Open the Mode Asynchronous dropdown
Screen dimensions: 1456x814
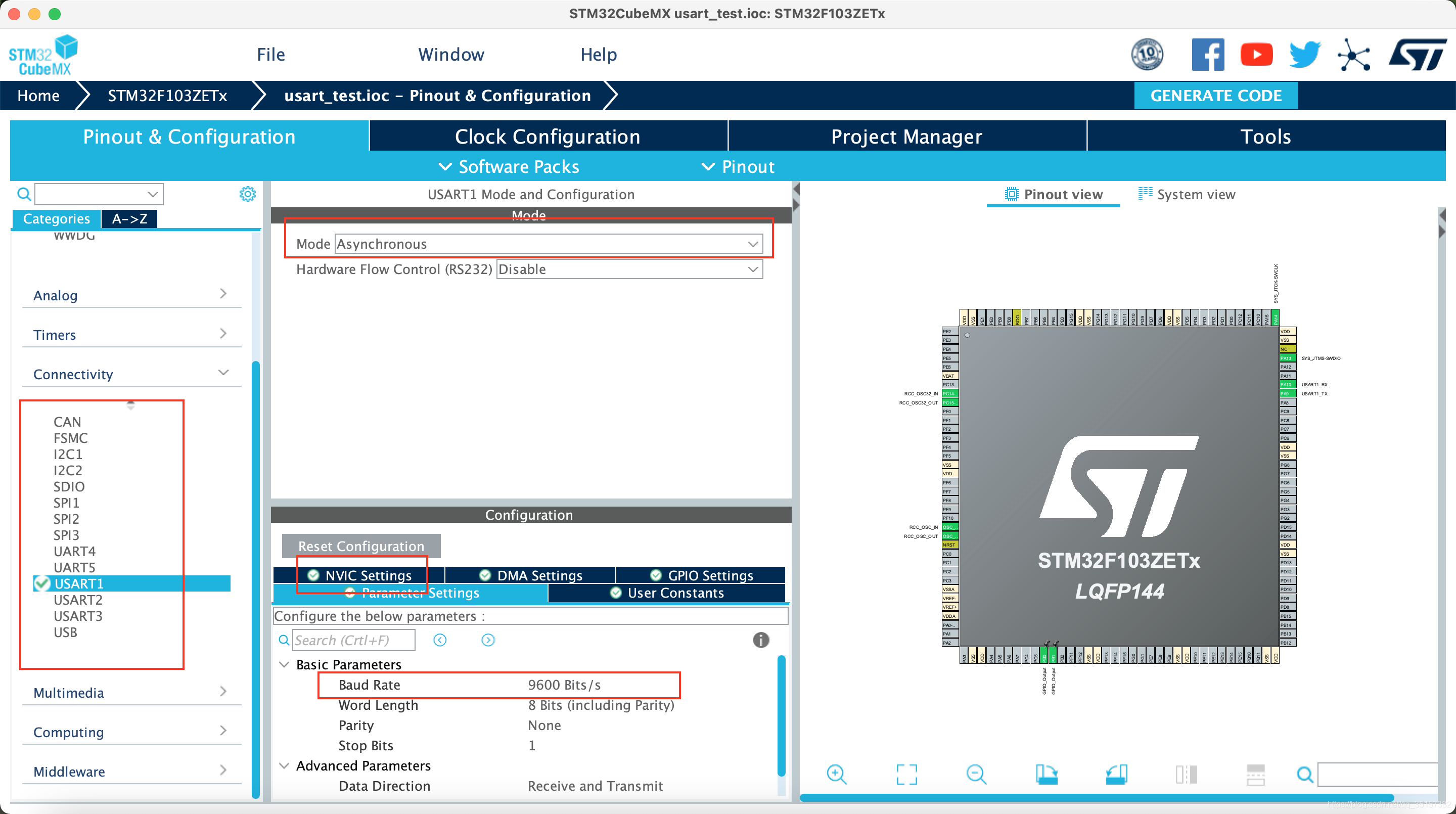tap(548, 244)
